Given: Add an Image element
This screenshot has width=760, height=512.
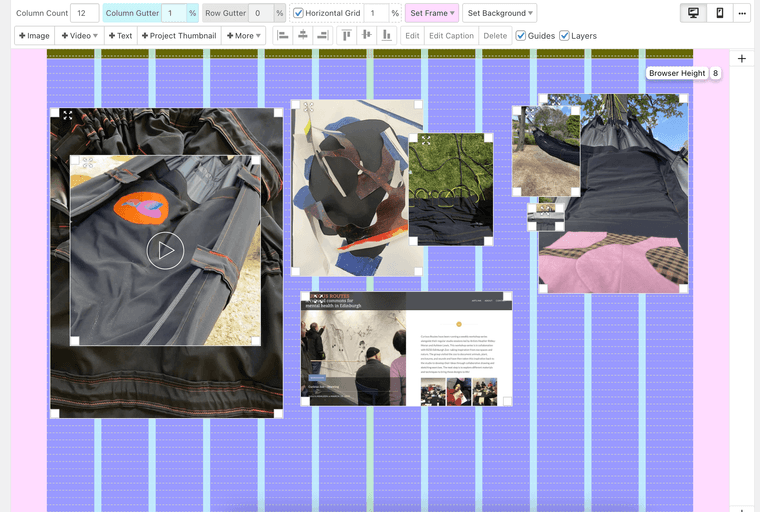Looking at the screenshot, I should click(x=34, y=36).
